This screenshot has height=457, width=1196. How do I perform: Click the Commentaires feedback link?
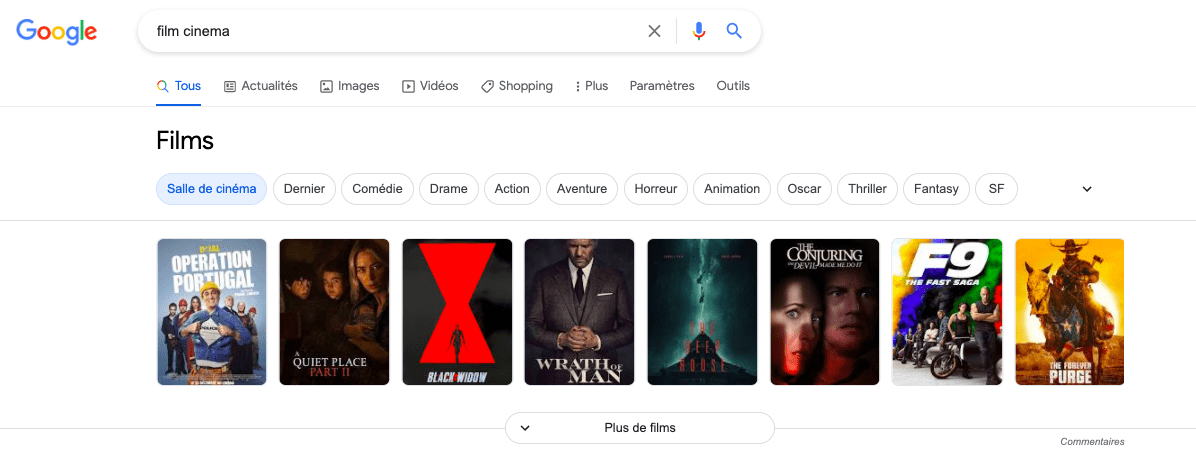1092,442
